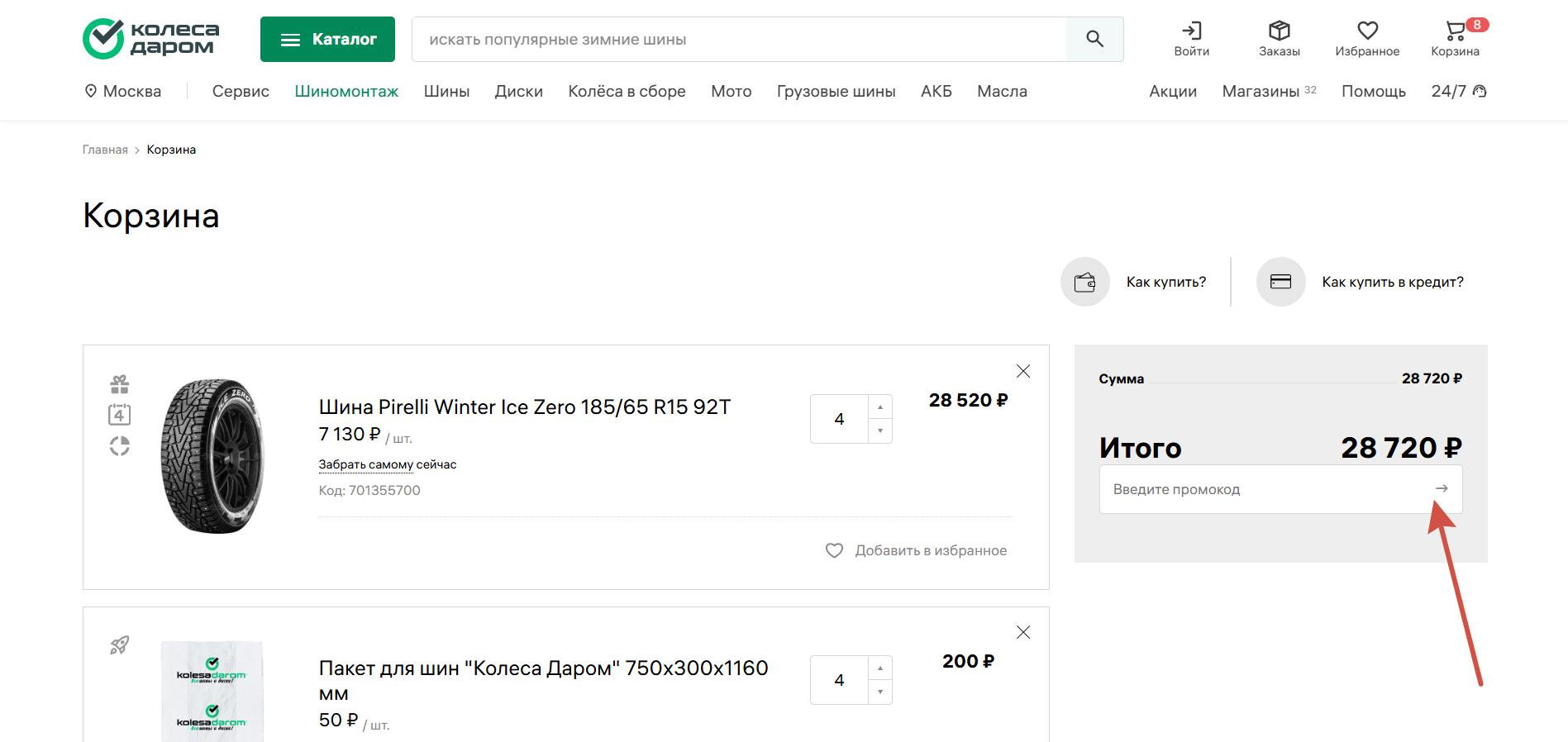Open Колёса в сборе section
The height and width of the screenshot is (742, 1568).
tap(627, 91)
